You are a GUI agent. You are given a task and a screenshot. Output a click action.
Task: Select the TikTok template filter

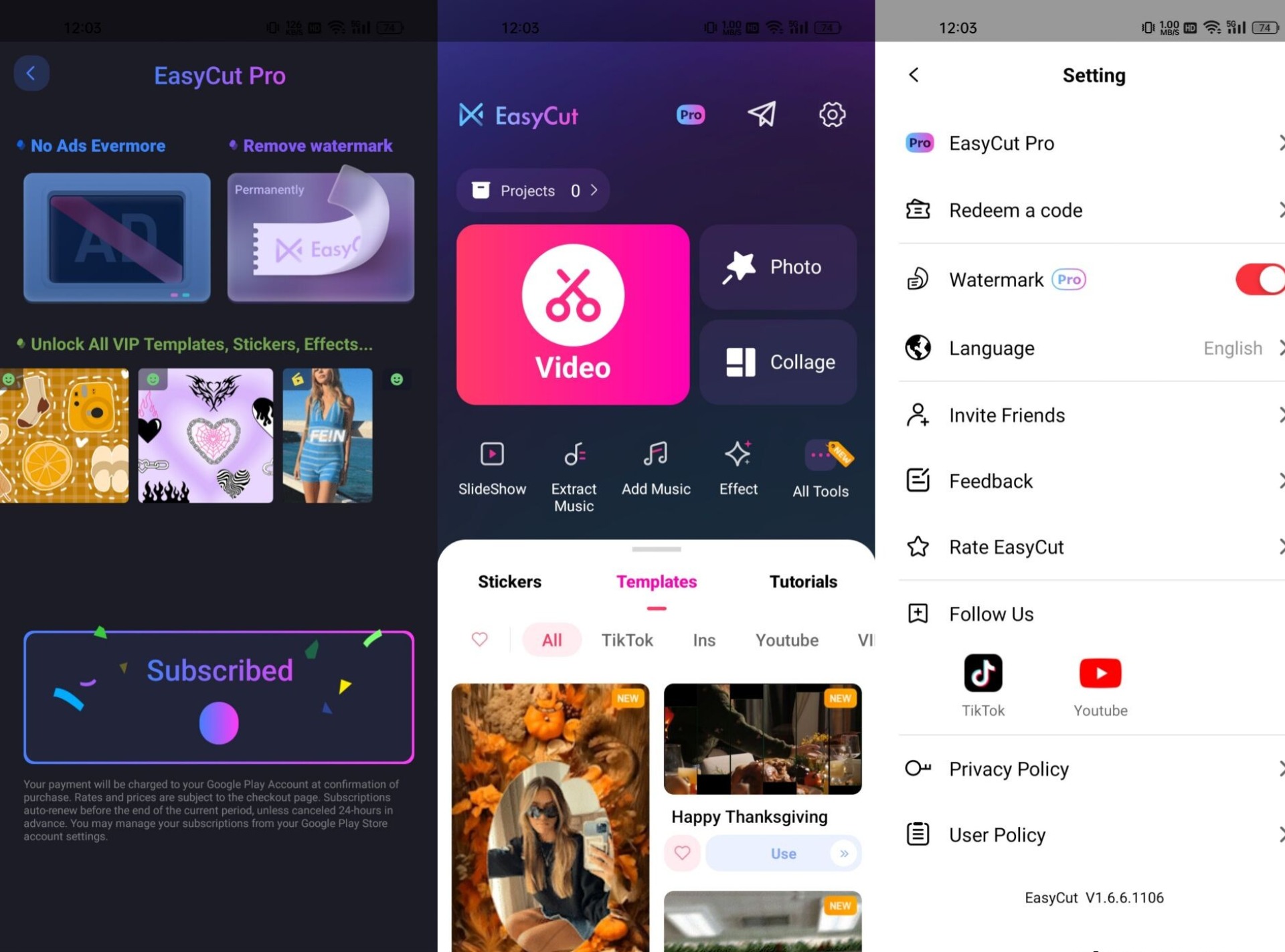(626, 640)
